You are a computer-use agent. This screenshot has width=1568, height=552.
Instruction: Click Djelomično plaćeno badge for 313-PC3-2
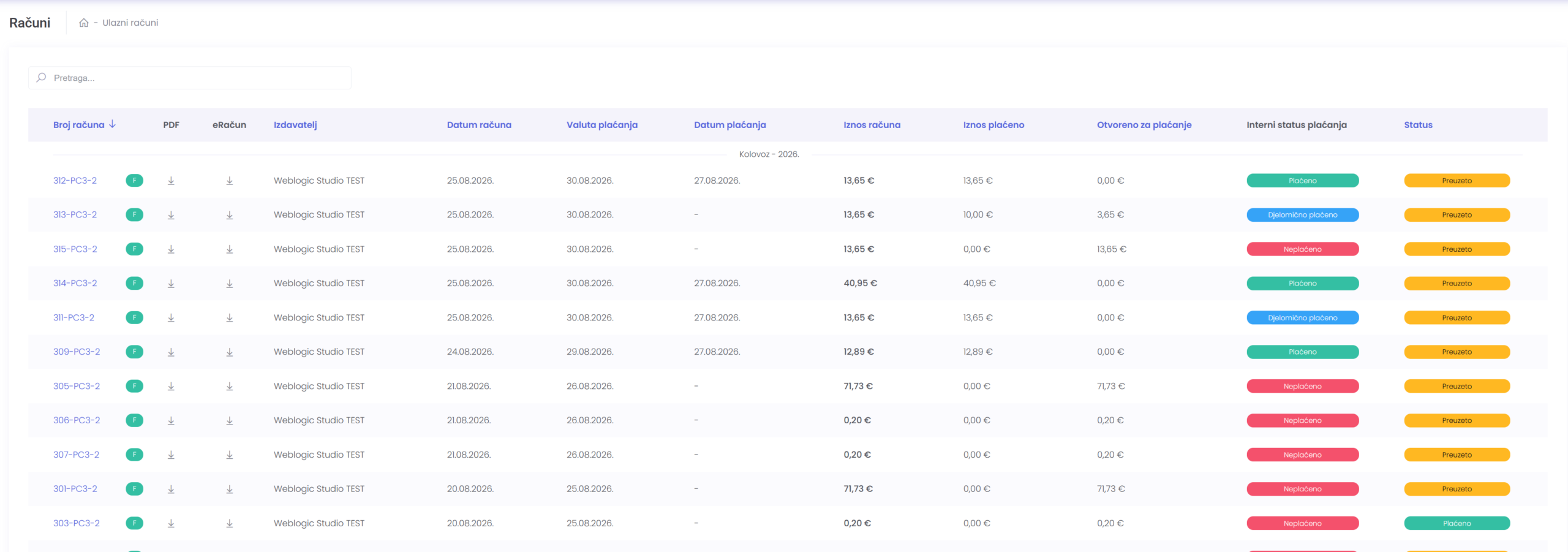tap(1302, 215)
